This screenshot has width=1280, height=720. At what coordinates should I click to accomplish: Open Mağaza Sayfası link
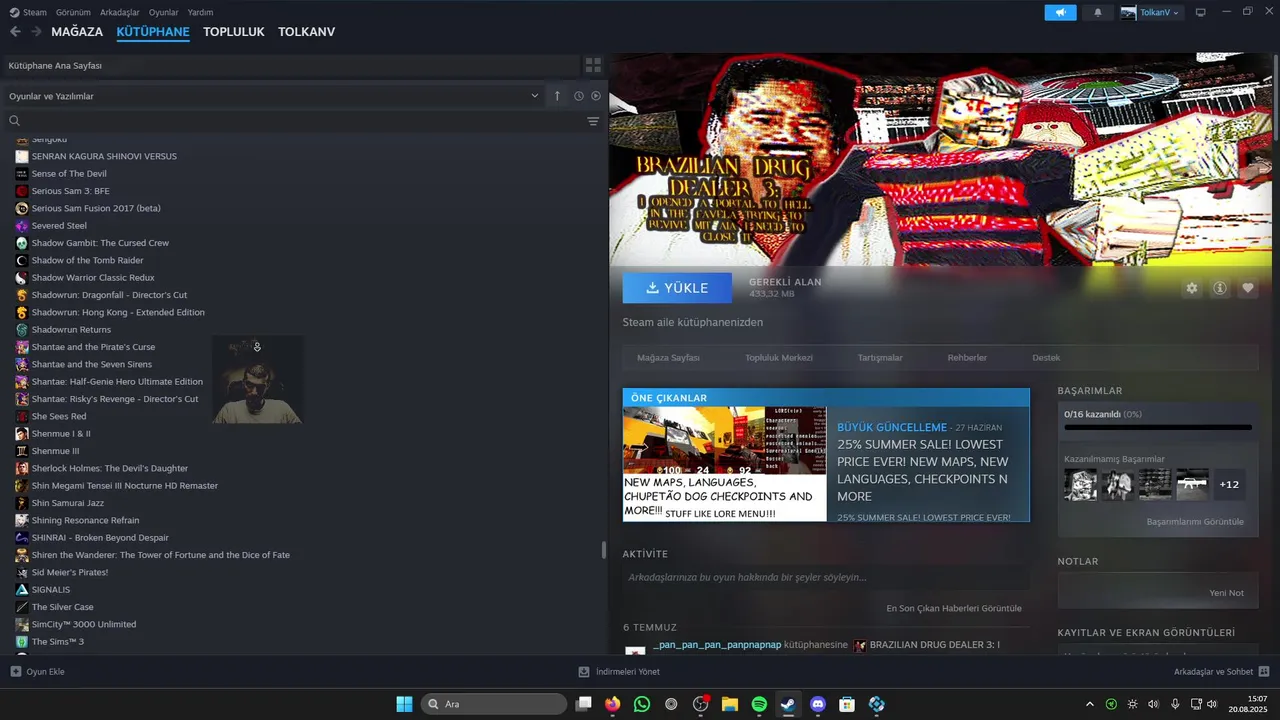pos(668,358)
